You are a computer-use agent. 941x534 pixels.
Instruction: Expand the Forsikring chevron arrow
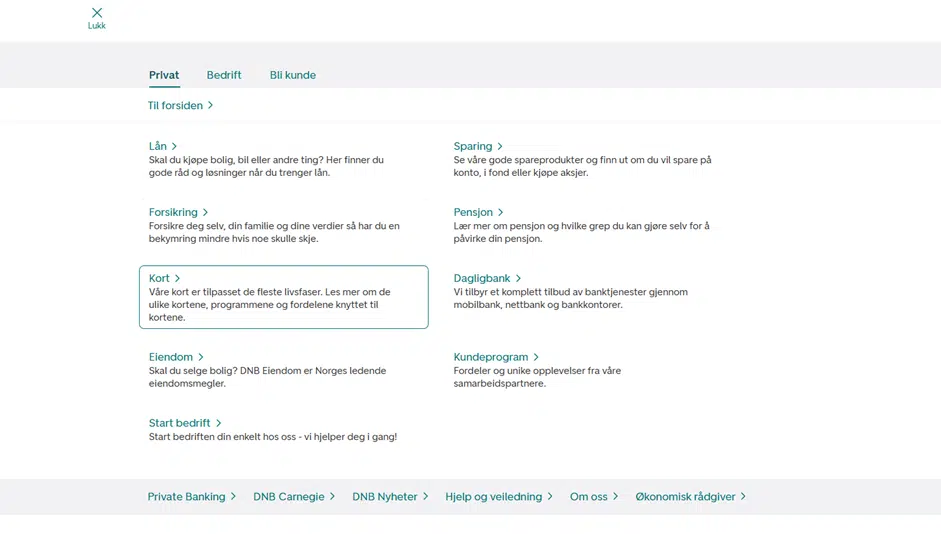pyautogui.click(x=205, y=212)
